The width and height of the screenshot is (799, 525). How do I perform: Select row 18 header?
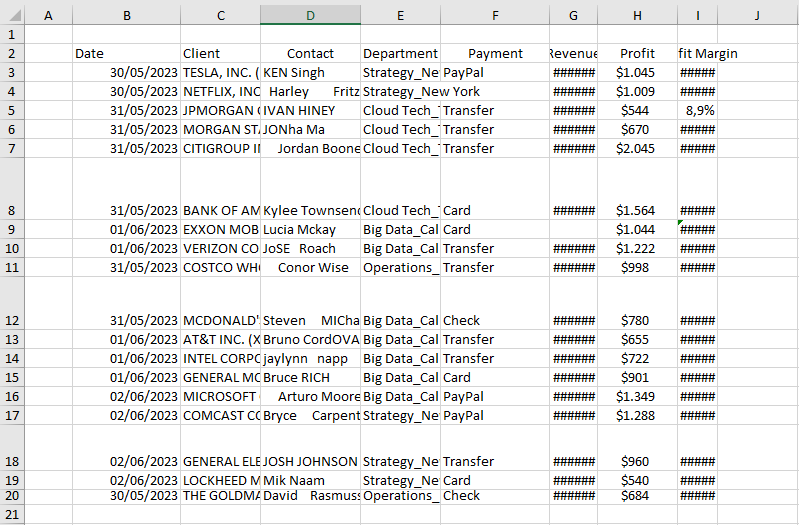coord(12,448)
